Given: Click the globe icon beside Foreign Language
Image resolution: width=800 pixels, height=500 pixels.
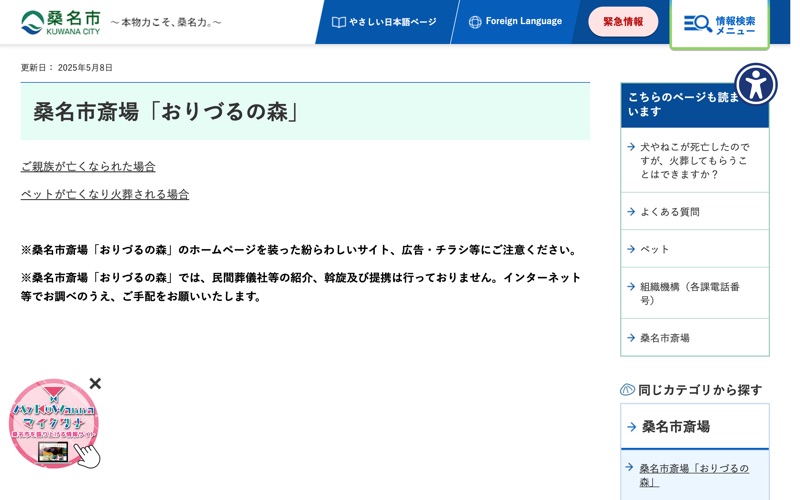Looking at the screenshot, I should click(475, 22).
